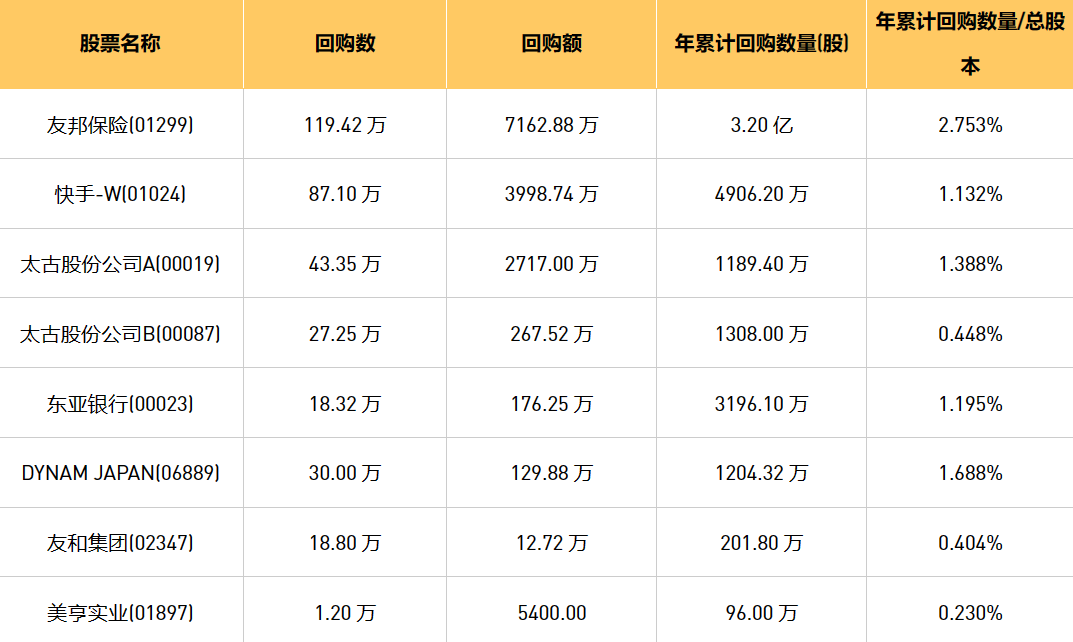Click the 年累计回购数量/总股本 column header
The height and width of the screenshot is (642, 1073).
click(970, 44)
